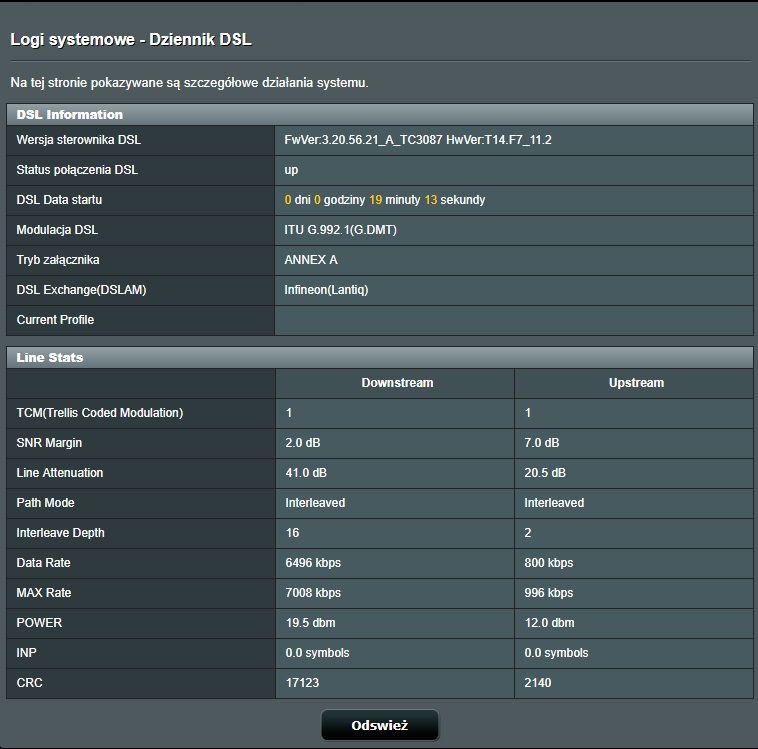This screenshot has height=749, width=758.
Task: Click the DSL driver firmware version value
Action: [x=418, y=140]
